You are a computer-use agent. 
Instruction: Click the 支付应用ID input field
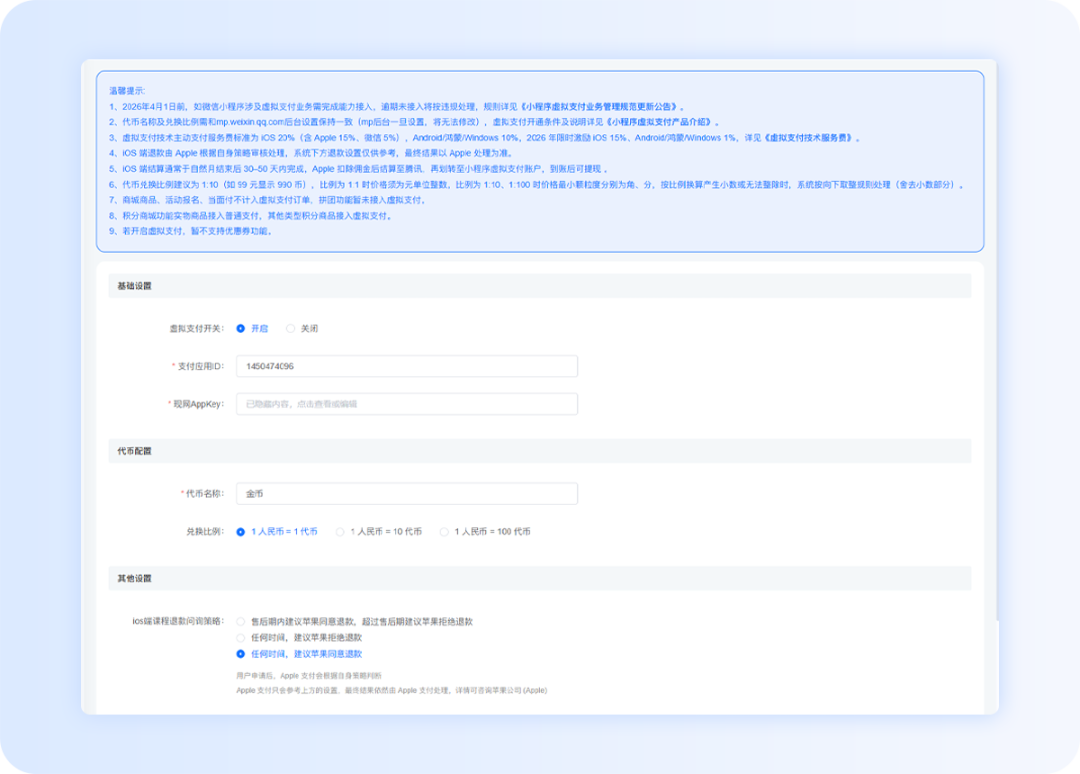[x=407, y=367]
